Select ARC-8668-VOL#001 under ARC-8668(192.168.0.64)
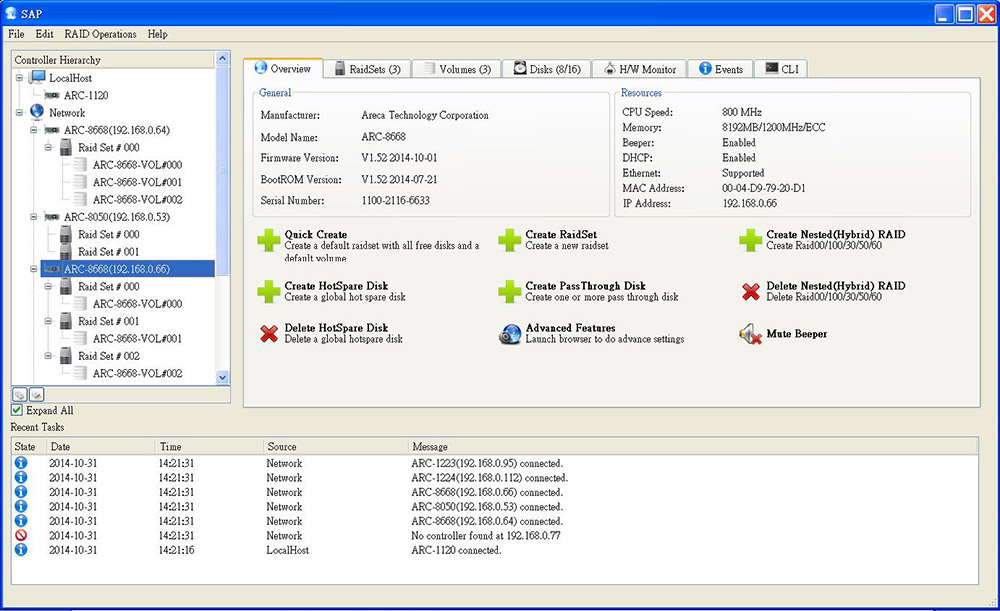The height and width of the screenshot is (611, 1000). (x=137, y=182)
